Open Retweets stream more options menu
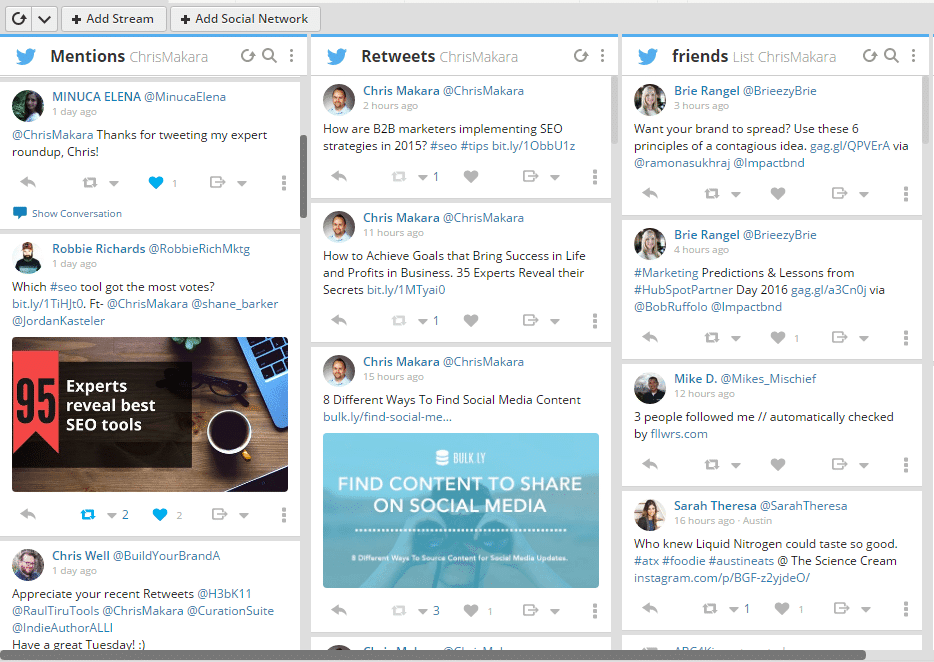This screenshot has width=934, height=662. pyautogui.click(x=602, y=55)
